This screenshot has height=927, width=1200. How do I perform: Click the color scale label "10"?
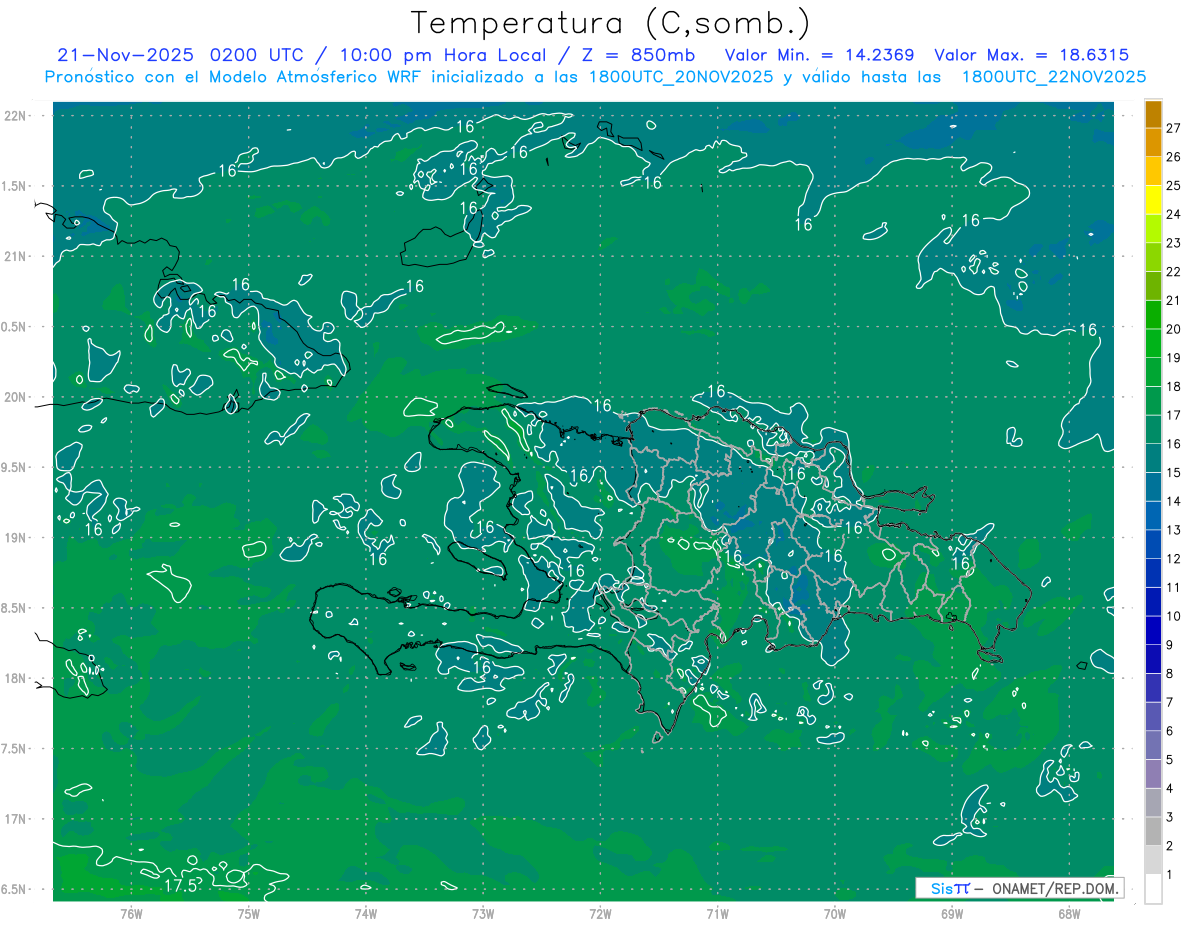pyautogui.click(x=1173, y=617)
